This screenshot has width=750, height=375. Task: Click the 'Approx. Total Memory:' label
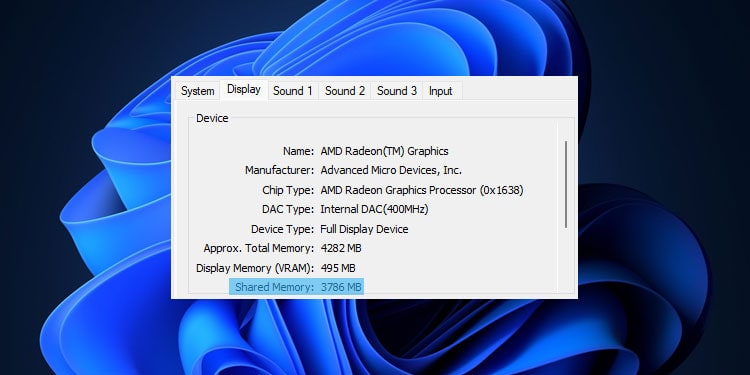pyautogui.click(x=259, y=248)
